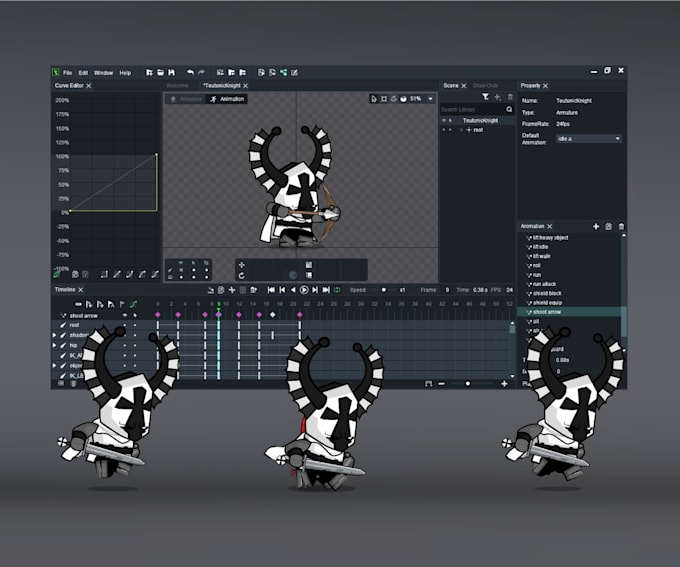Toggle visibility dot of the root timeline layer
This screenshot has height=567, width=680.
coord(125,325)
